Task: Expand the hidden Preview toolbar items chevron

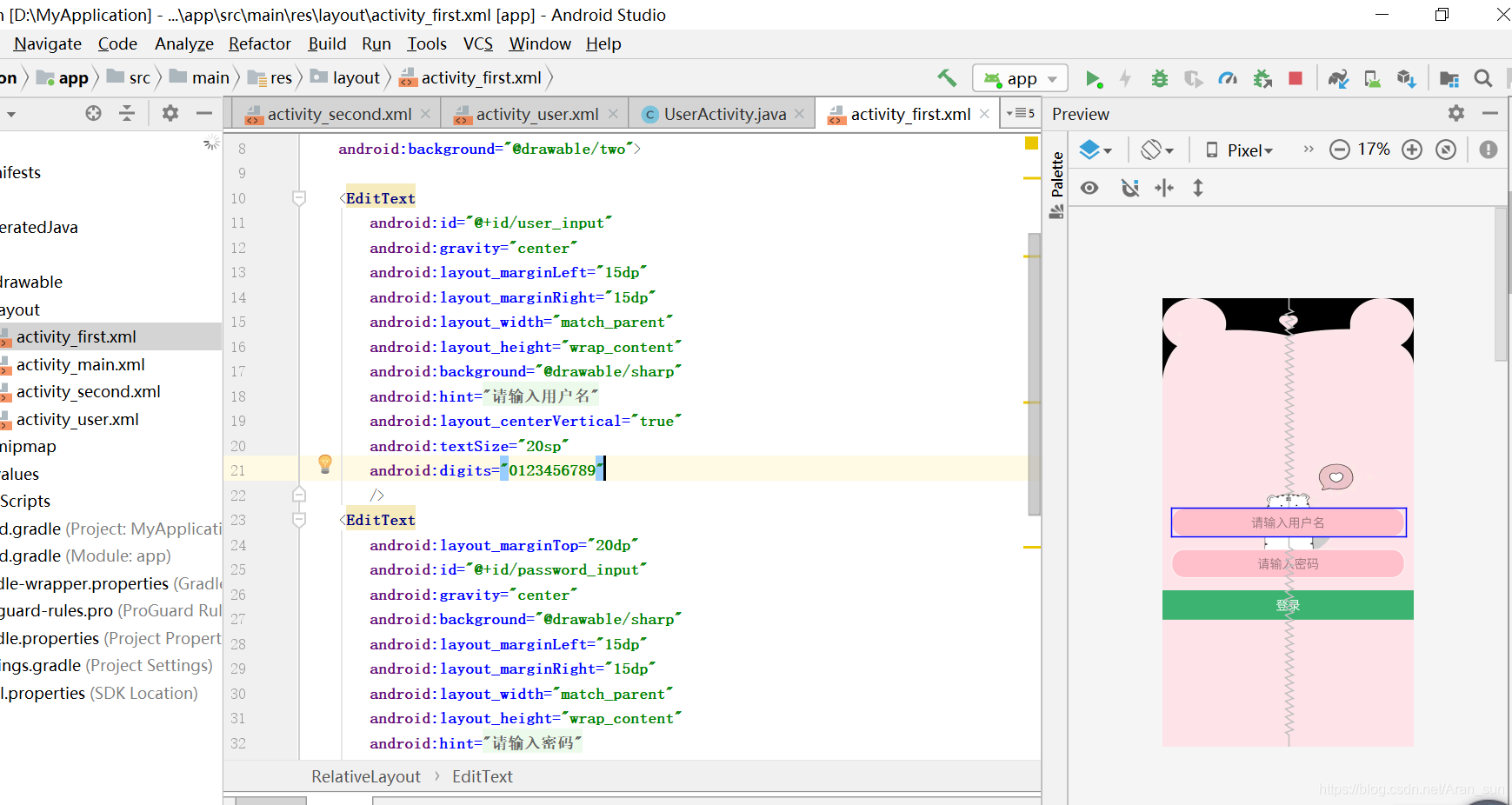Action: [1309, 150]
